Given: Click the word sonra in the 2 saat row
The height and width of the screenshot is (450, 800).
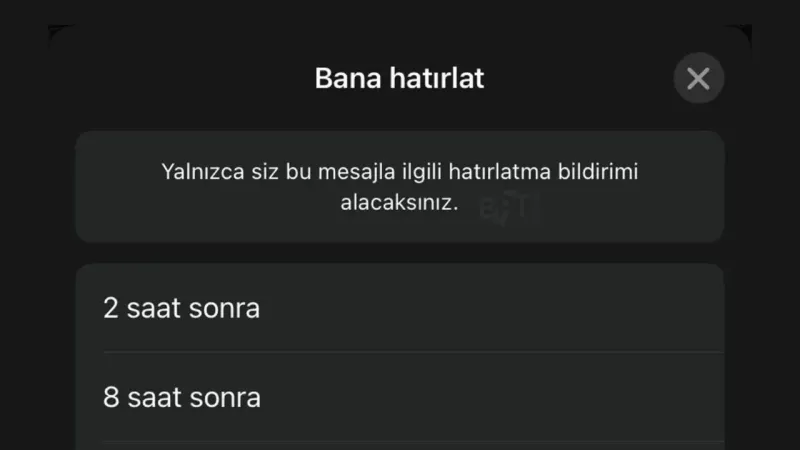Looking at the screenshot, I should [224, 308].
